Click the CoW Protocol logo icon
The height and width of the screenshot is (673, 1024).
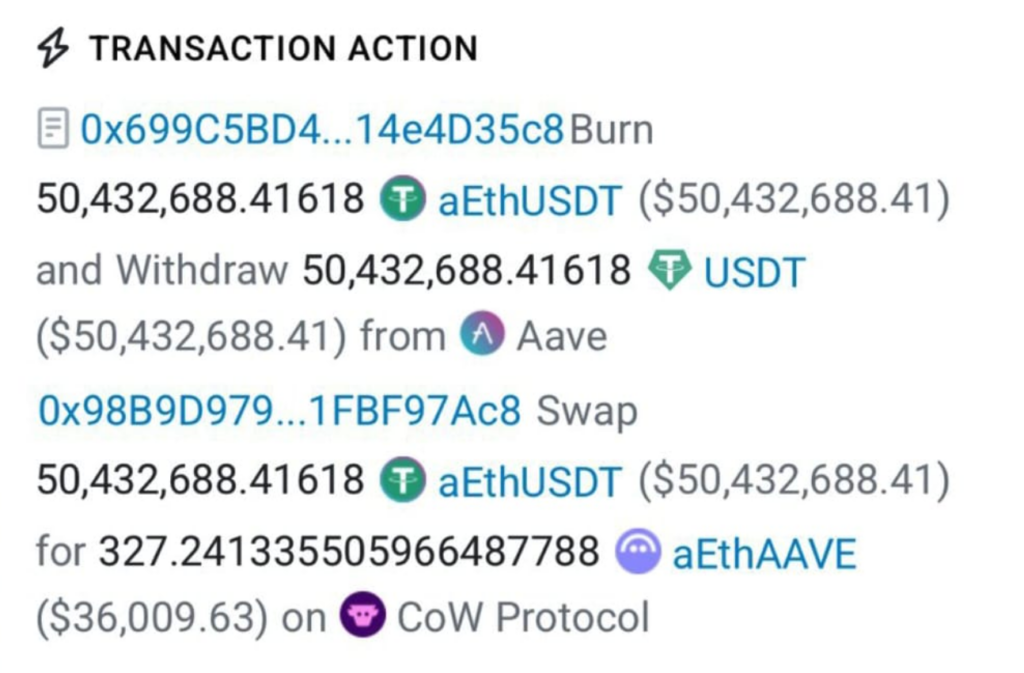(x=360, y=616)
